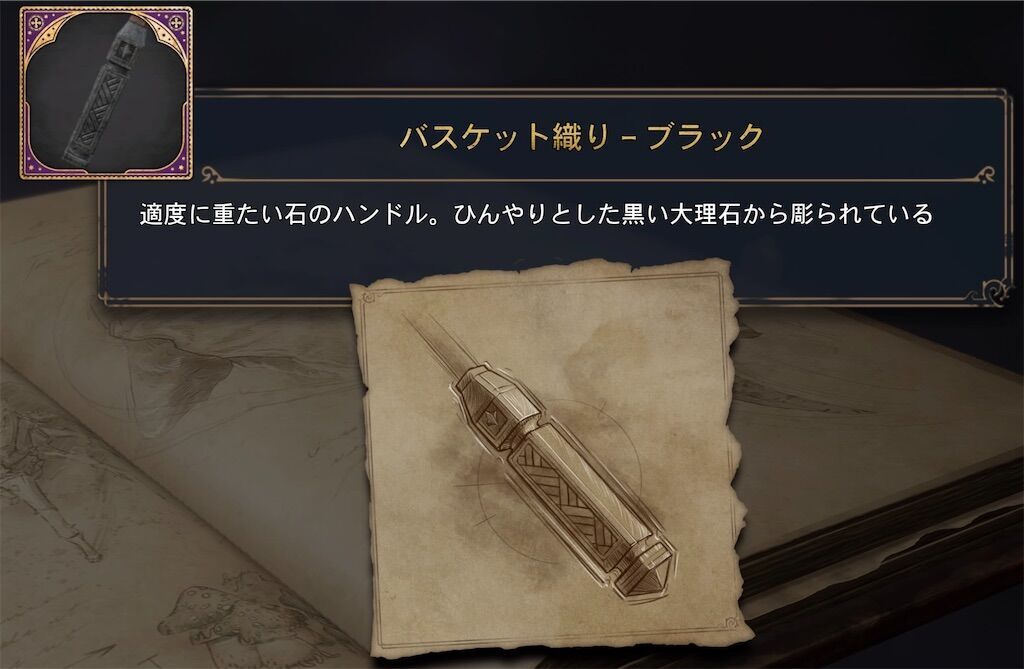Click the cross ornament in thumbnail's top-left corner
1024x669 pixels.
(x=36, y=22)
